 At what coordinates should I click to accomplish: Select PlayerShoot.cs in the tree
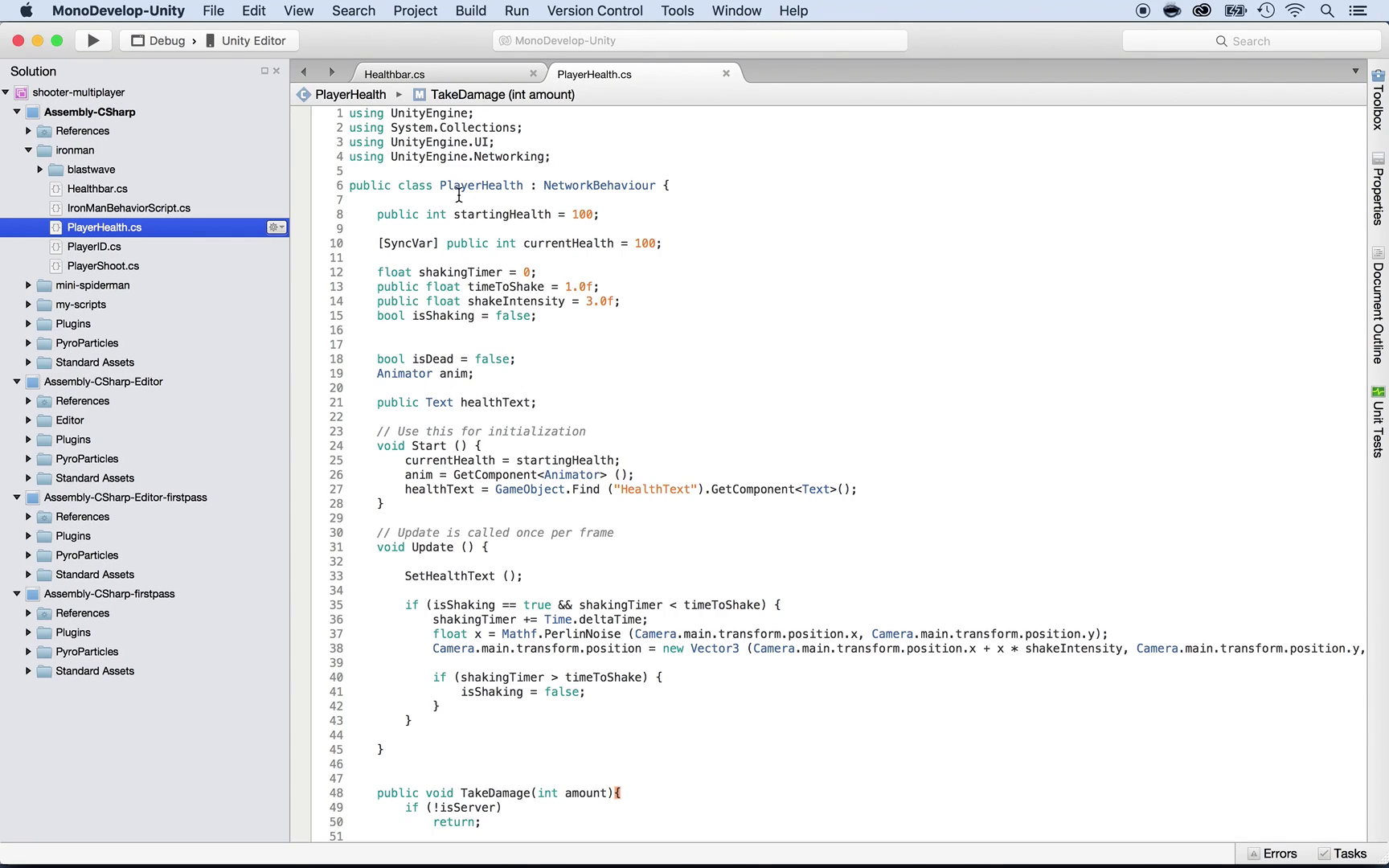(103, 266)
